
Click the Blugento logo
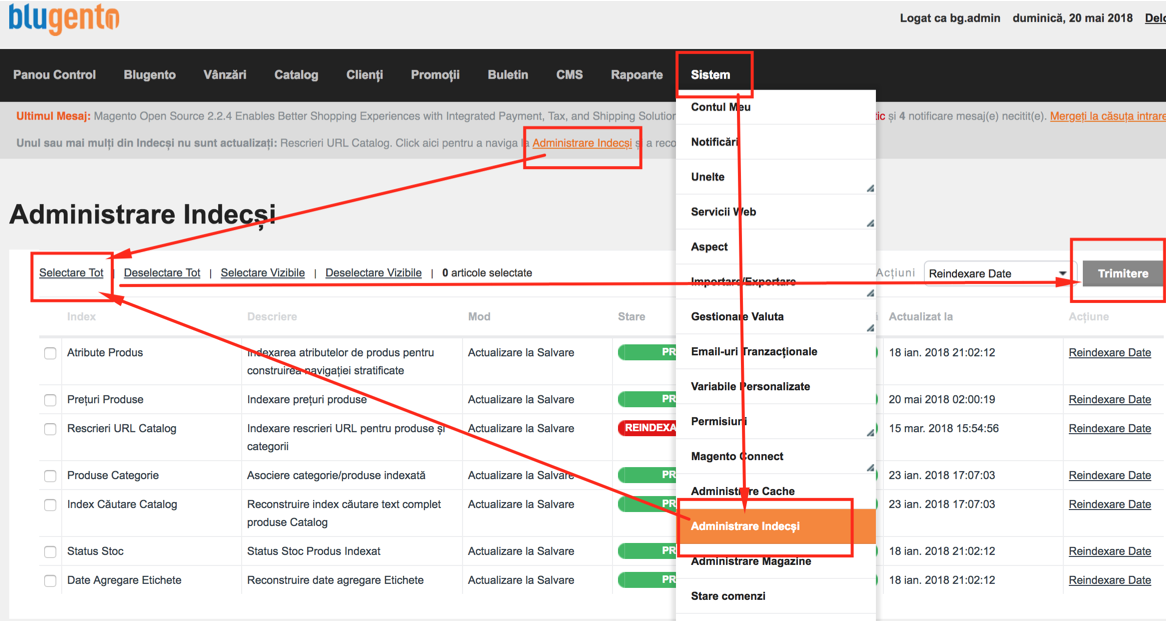pos(63,19)
